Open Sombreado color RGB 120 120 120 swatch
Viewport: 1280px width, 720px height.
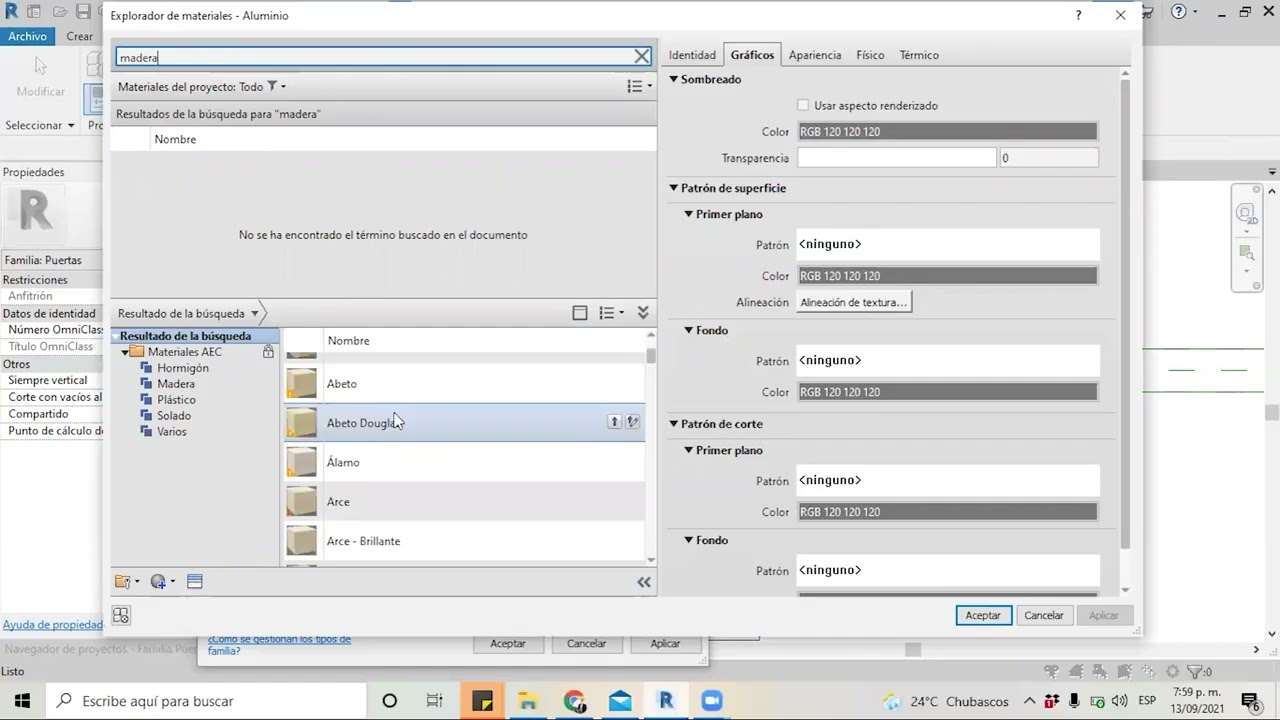pos(947,131)
